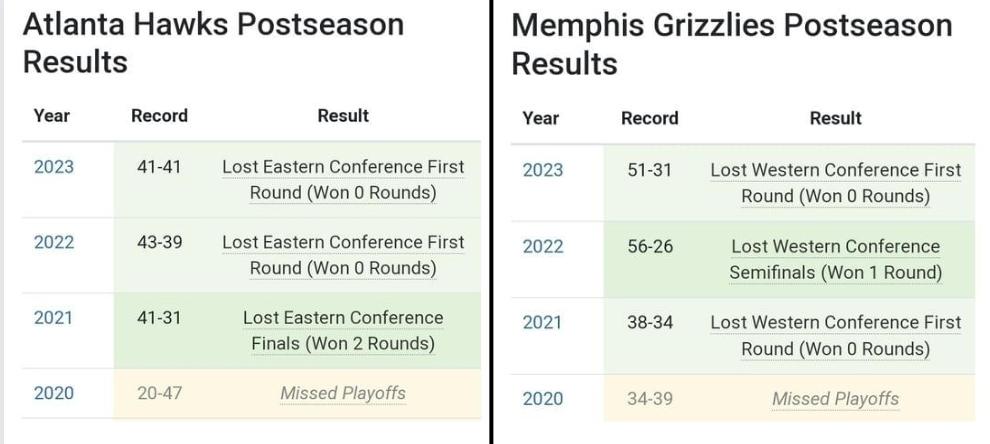
Task: Click the Atlanta Hawks Postseason Results heading
Action: [x=212, y=43]
